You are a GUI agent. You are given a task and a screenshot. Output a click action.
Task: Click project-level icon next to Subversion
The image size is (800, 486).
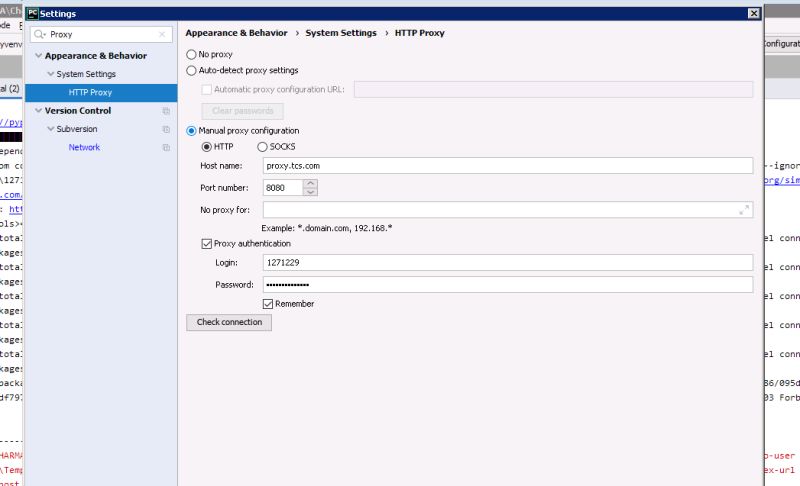(166, 129)
